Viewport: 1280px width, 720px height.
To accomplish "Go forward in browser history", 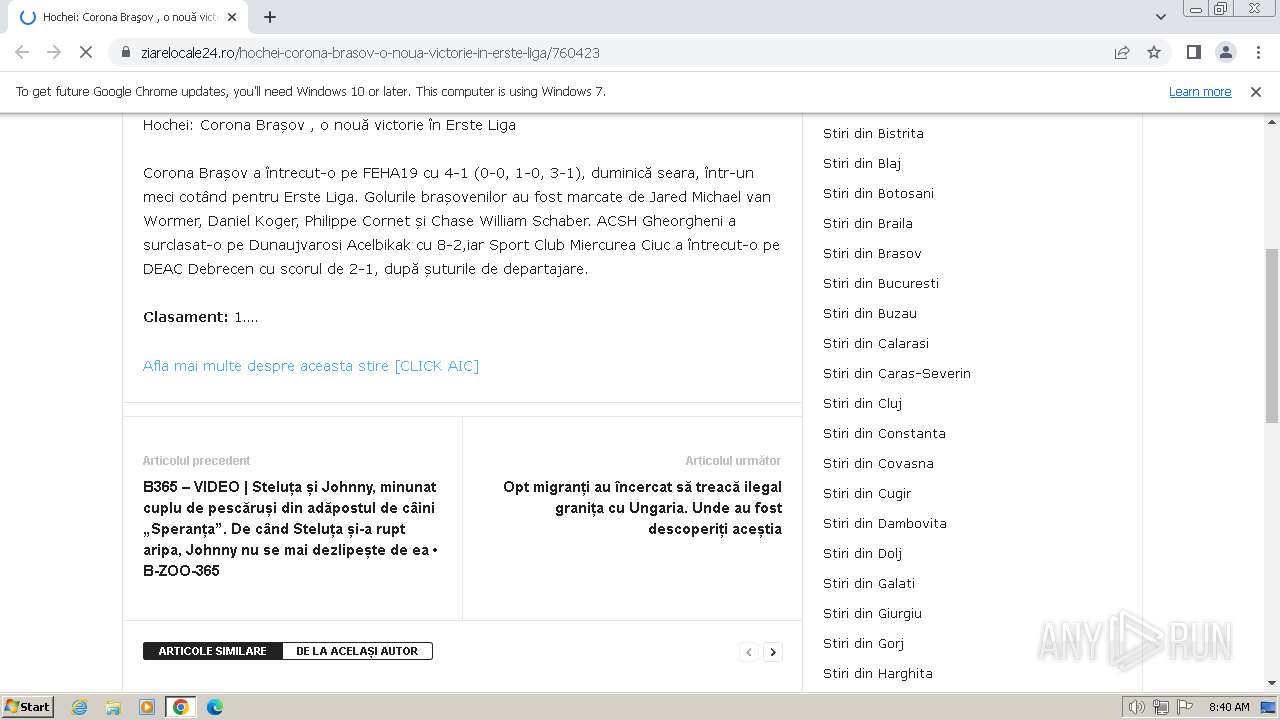I will 54,52.
